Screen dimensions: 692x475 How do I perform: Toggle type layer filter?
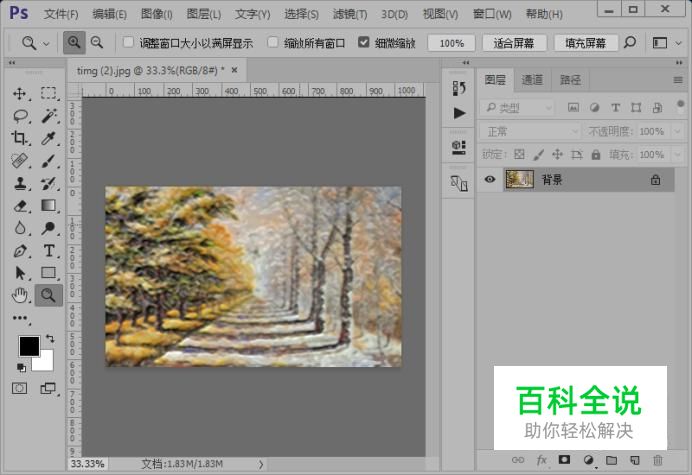tap(615, 107)
